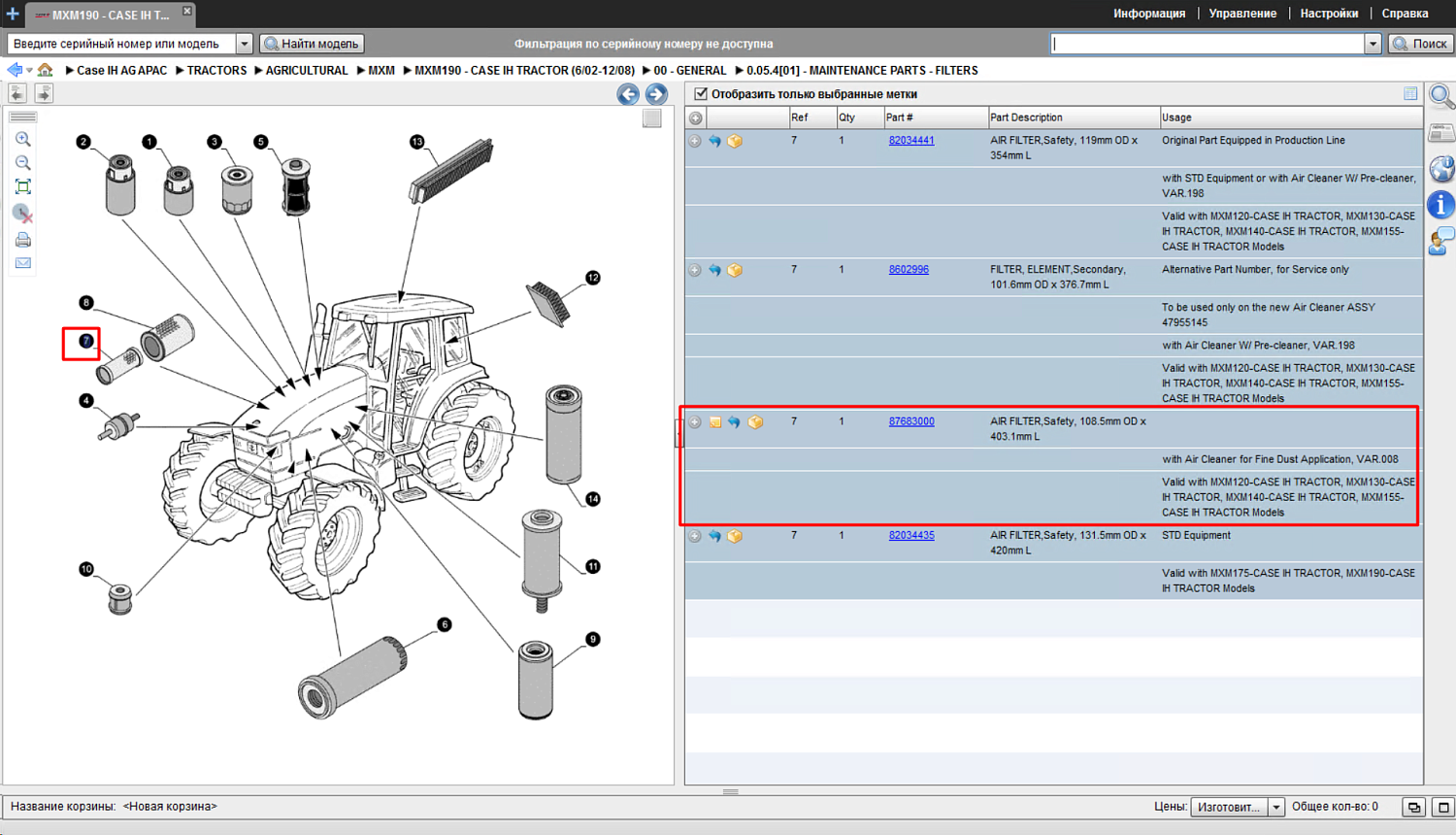Open part number 87683000 link

(x=911, y=421)
